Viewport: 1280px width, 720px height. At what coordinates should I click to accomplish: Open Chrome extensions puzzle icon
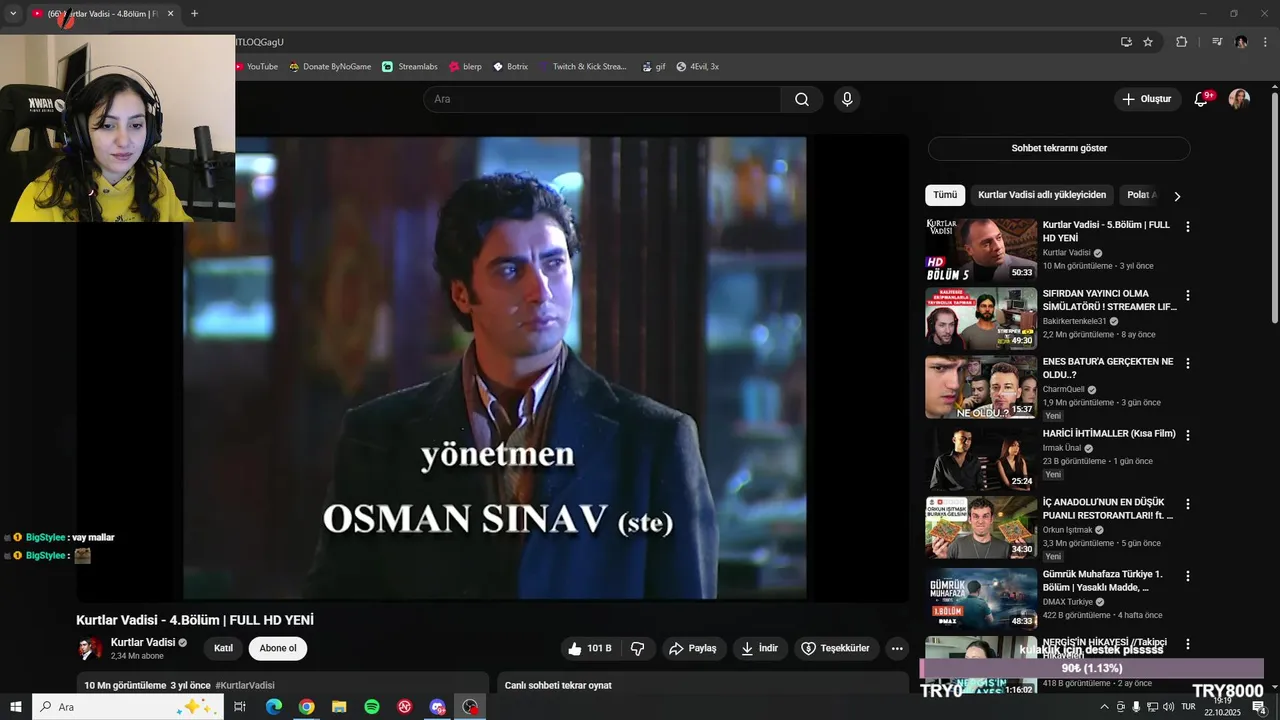click(1182, 42)
